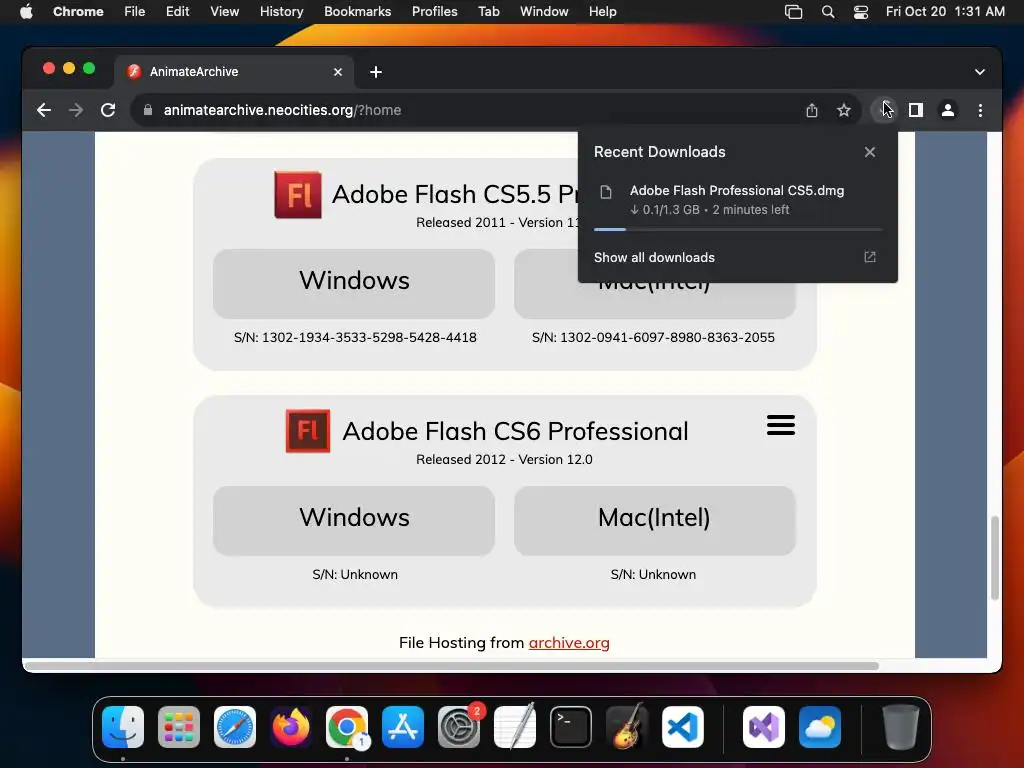This screenshot has width=1024, height=768.
Task: Click serial number 1302-0941-6097-8980-8363-2055
Action: pyautogui.click(x=667, y=338)
